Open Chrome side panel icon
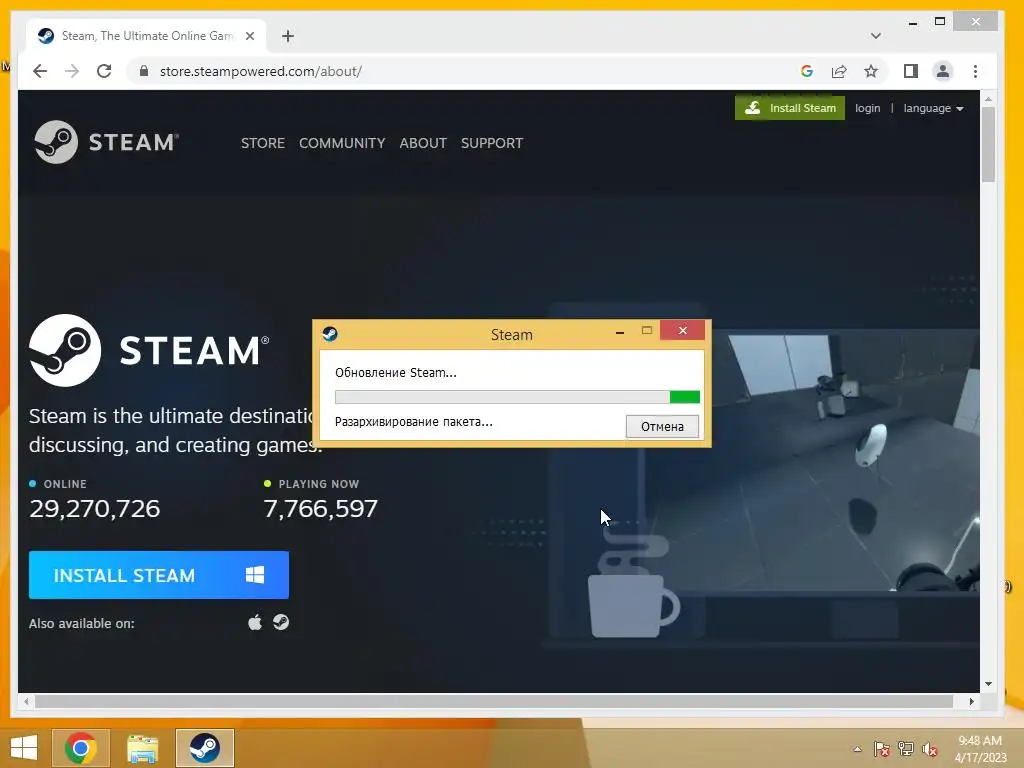 (x=910, y=71)
